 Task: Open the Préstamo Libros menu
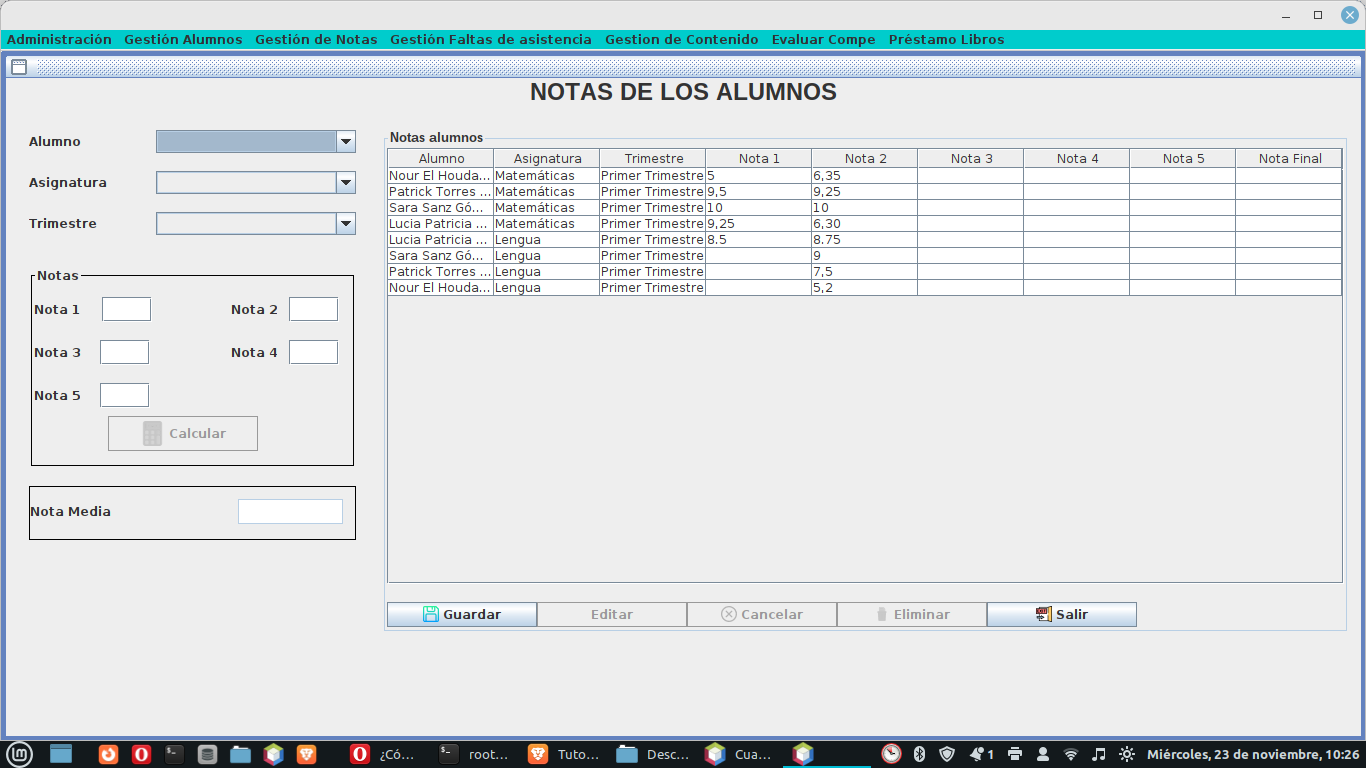coord(946,40)
